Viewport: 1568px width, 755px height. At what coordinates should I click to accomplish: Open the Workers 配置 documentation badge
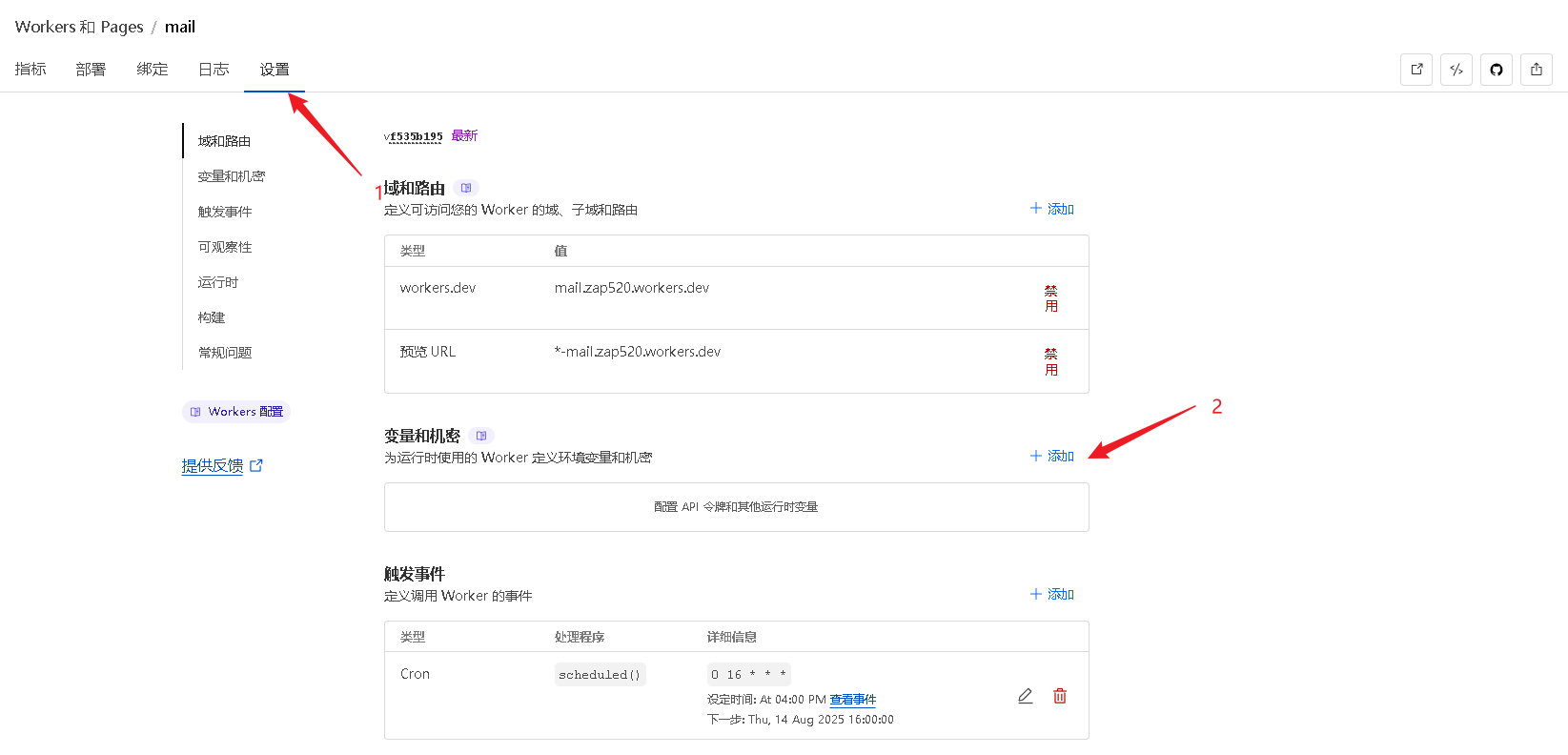(x=236, y=412)
